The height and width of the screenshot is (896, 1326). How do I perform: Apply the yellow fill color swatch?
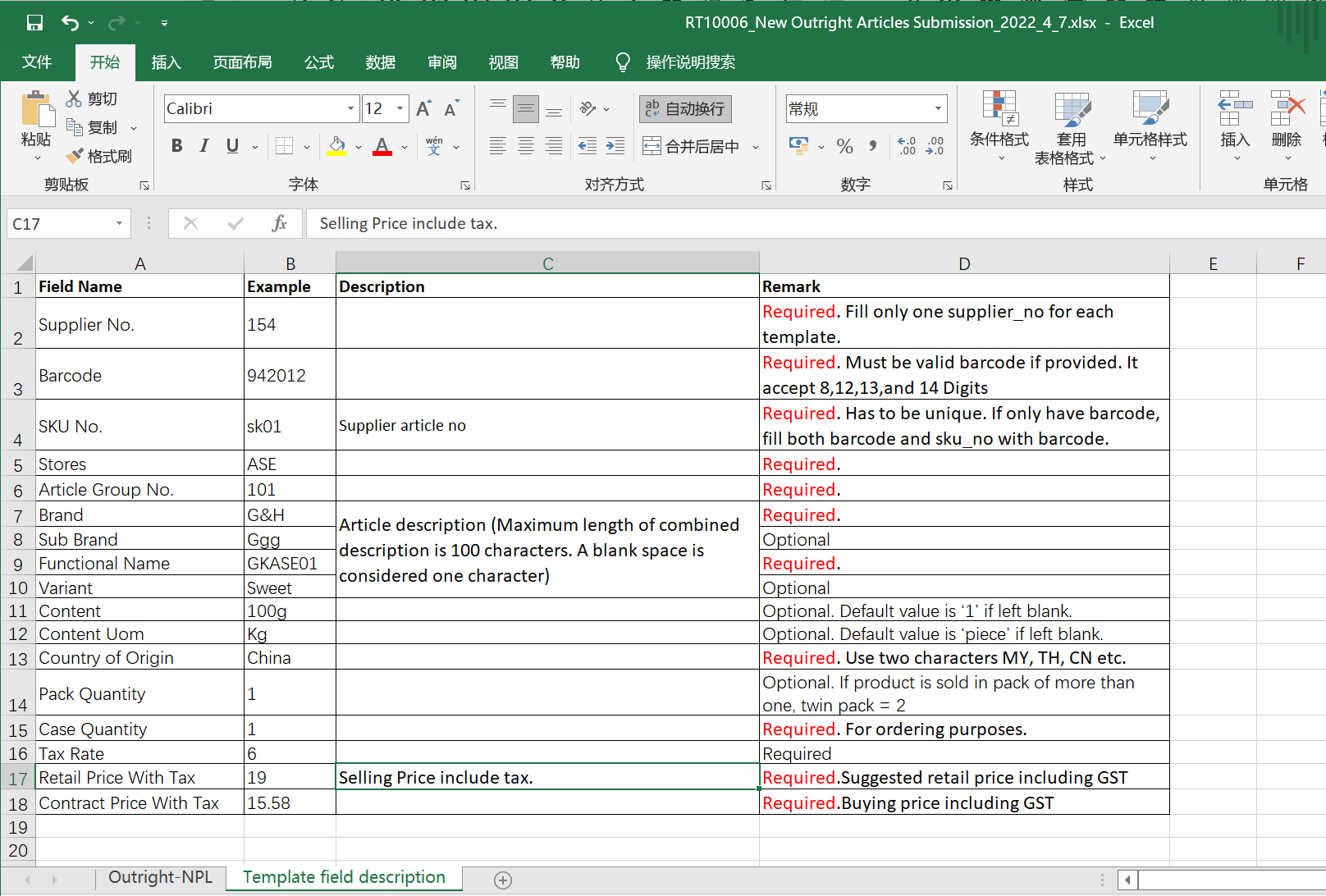tap(336, 146)
